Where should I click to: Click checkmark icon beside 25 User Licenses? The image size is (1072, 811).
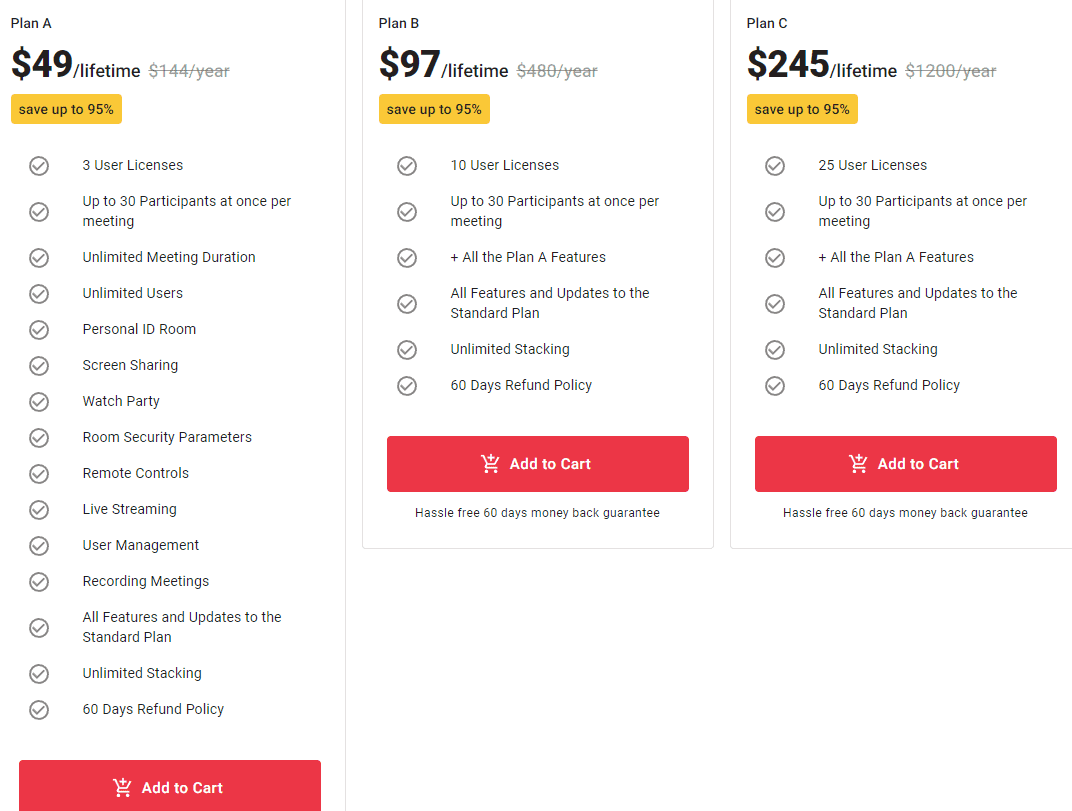coord(775,166)
